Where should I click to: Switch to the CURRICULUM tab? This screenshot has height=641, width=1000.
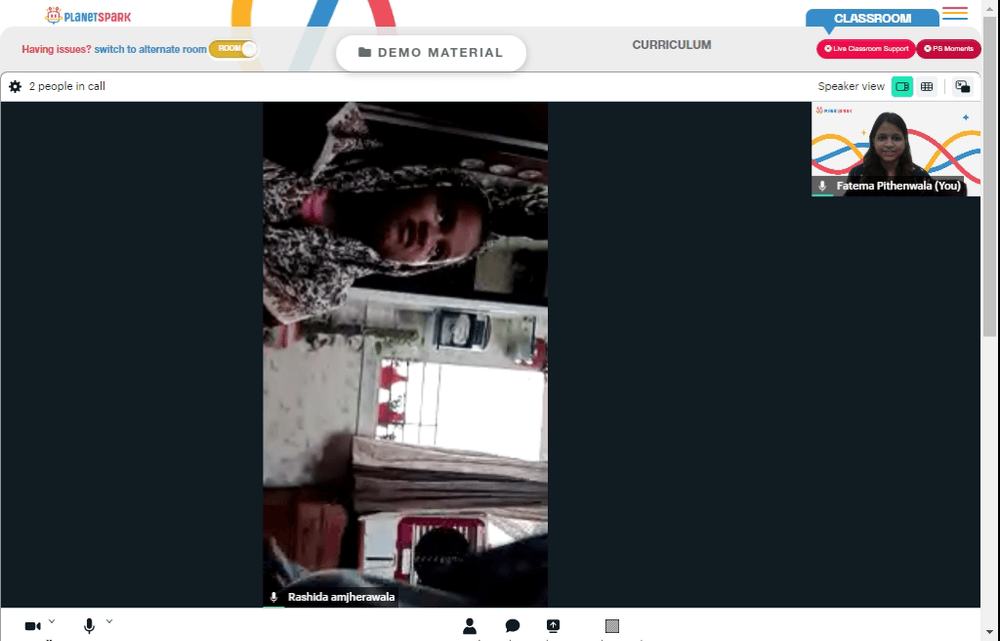[672, 45]
